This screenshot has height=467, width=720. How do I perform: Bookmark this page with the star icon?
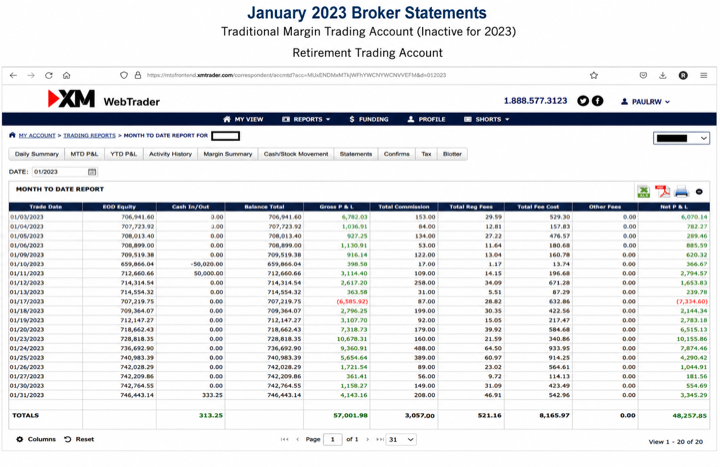tap(594, 75)
